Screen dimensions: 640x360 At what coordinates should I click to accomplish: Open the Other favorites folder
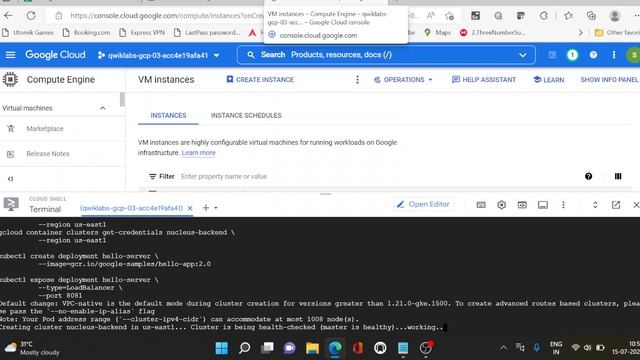617,32
